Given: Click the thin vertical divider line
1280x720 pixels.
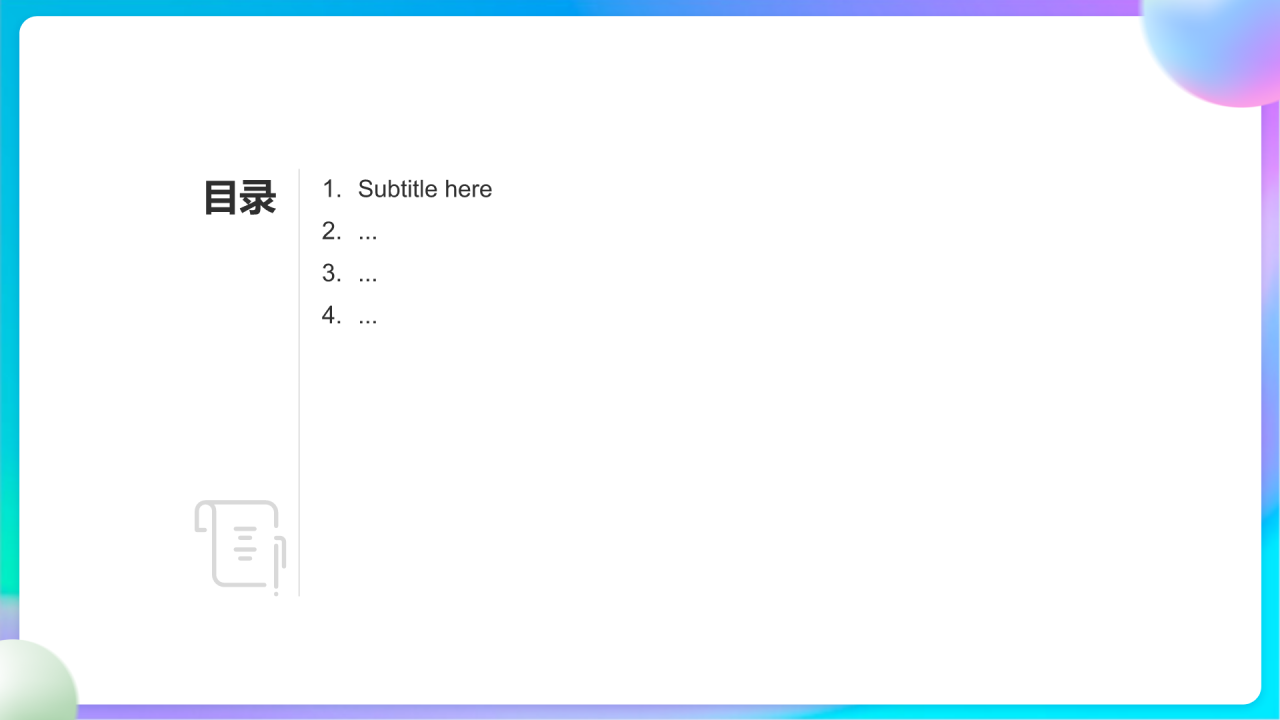Looking at the screenshot, I should coord(299,400).
